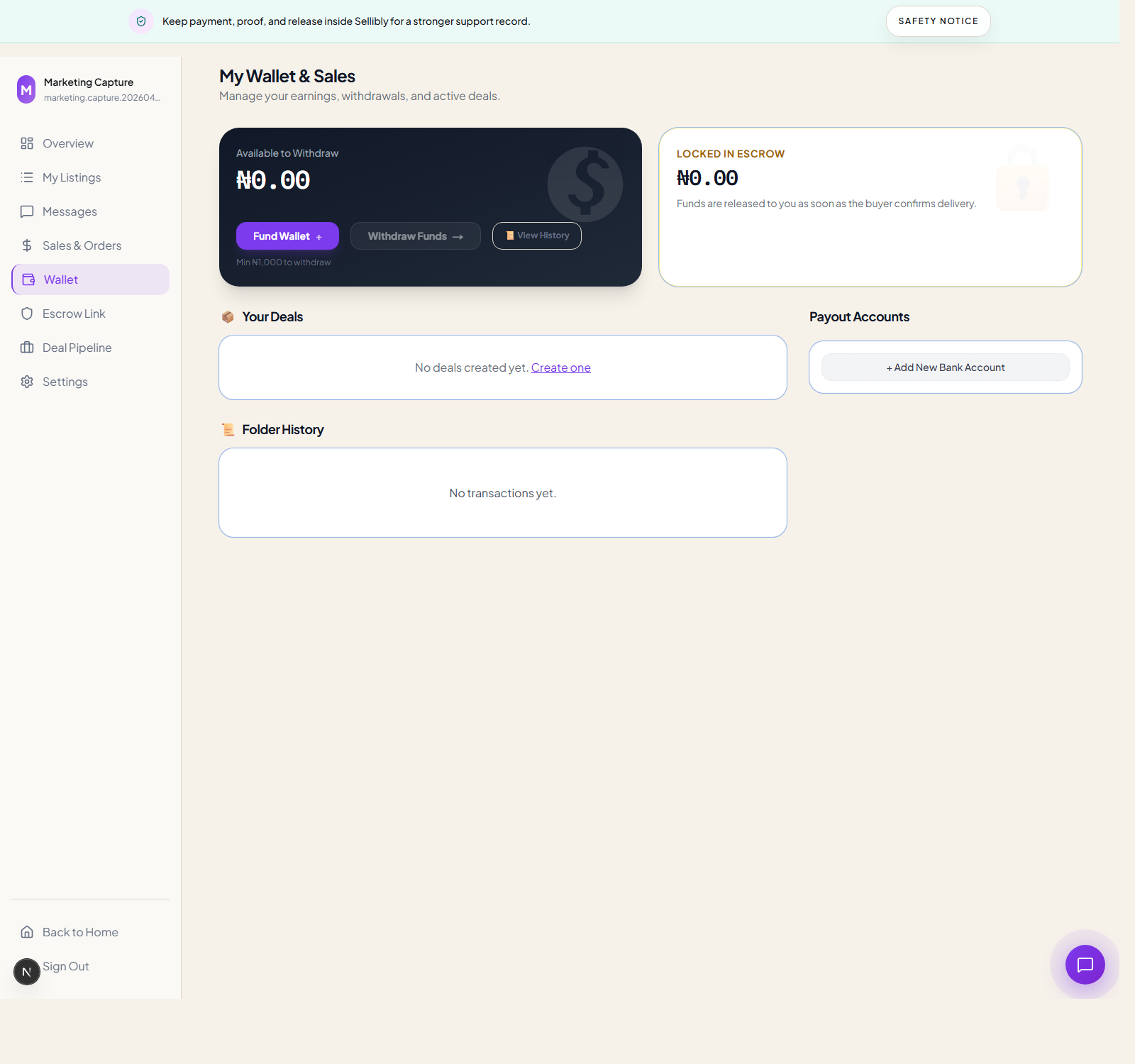
Task: Click the scroll icon on View History
Action: [510, 235]
